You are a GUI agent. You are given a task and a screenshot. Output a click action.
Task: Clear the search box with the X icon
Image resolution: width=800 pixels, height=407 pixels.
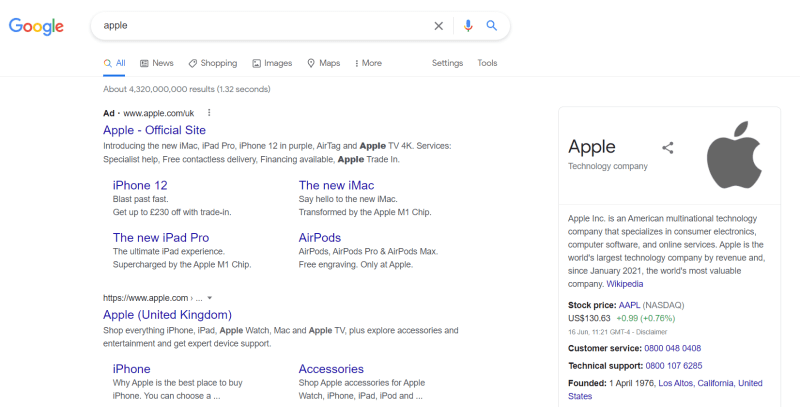click(x=438, y=26)
